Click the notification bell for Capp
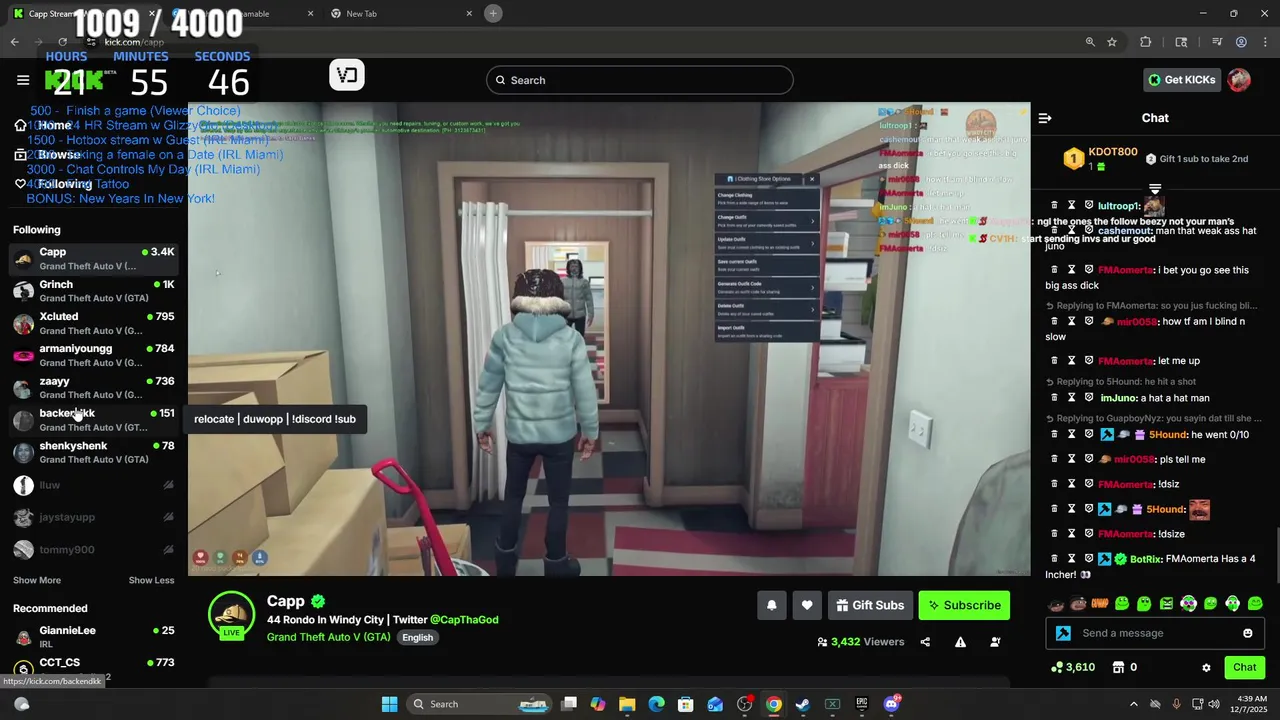1280x720 pixels. [771, 605]
